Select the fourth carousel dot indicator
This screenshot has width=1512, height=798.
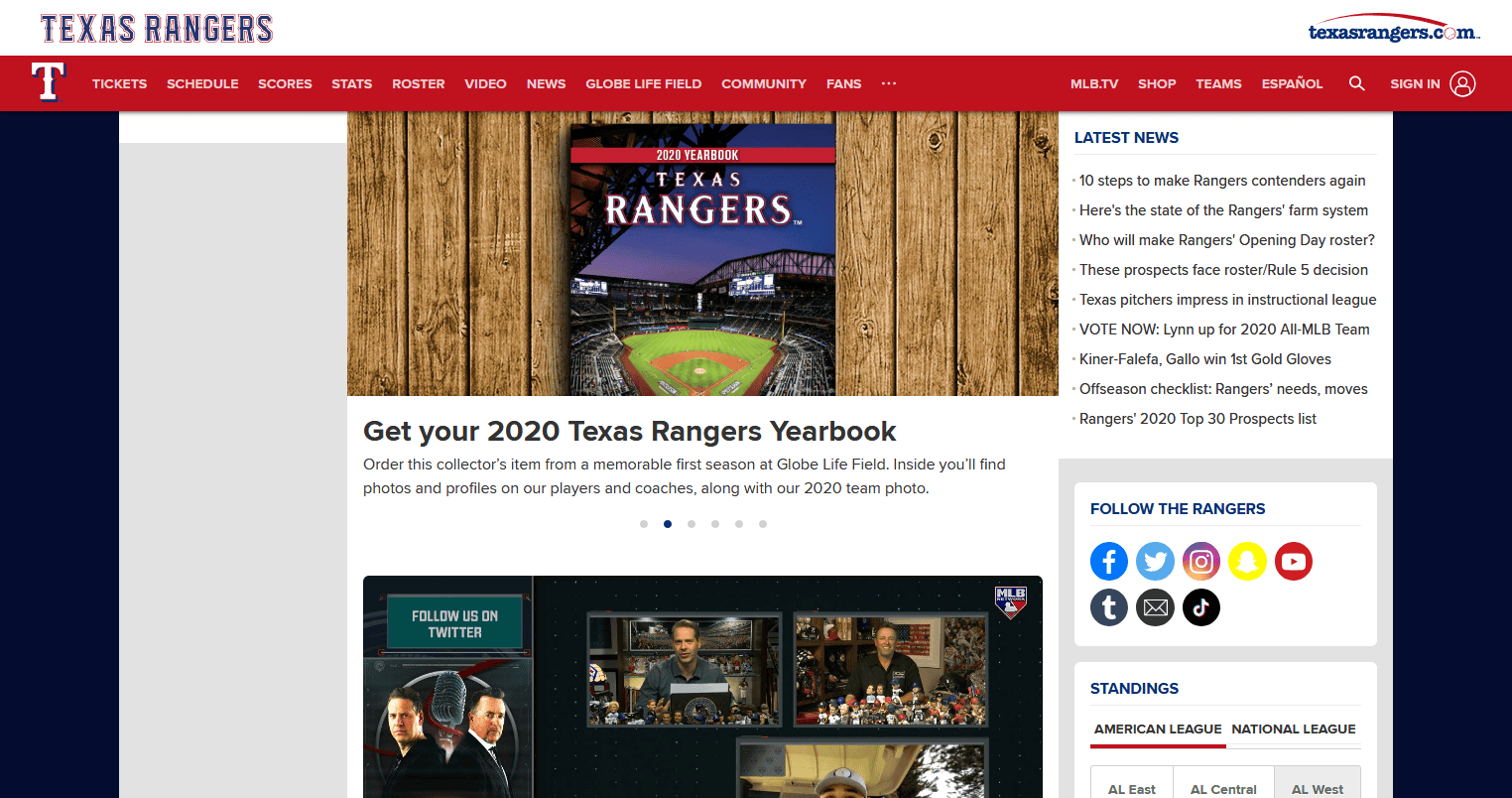point(714,523)
